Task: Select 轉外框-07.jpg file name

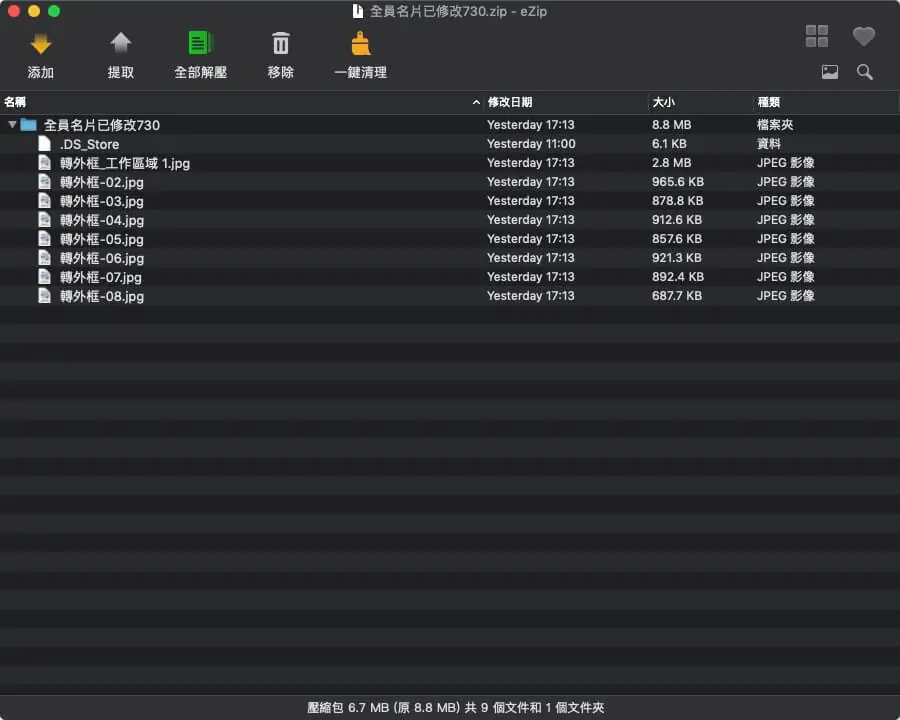Action: (100, 277)
